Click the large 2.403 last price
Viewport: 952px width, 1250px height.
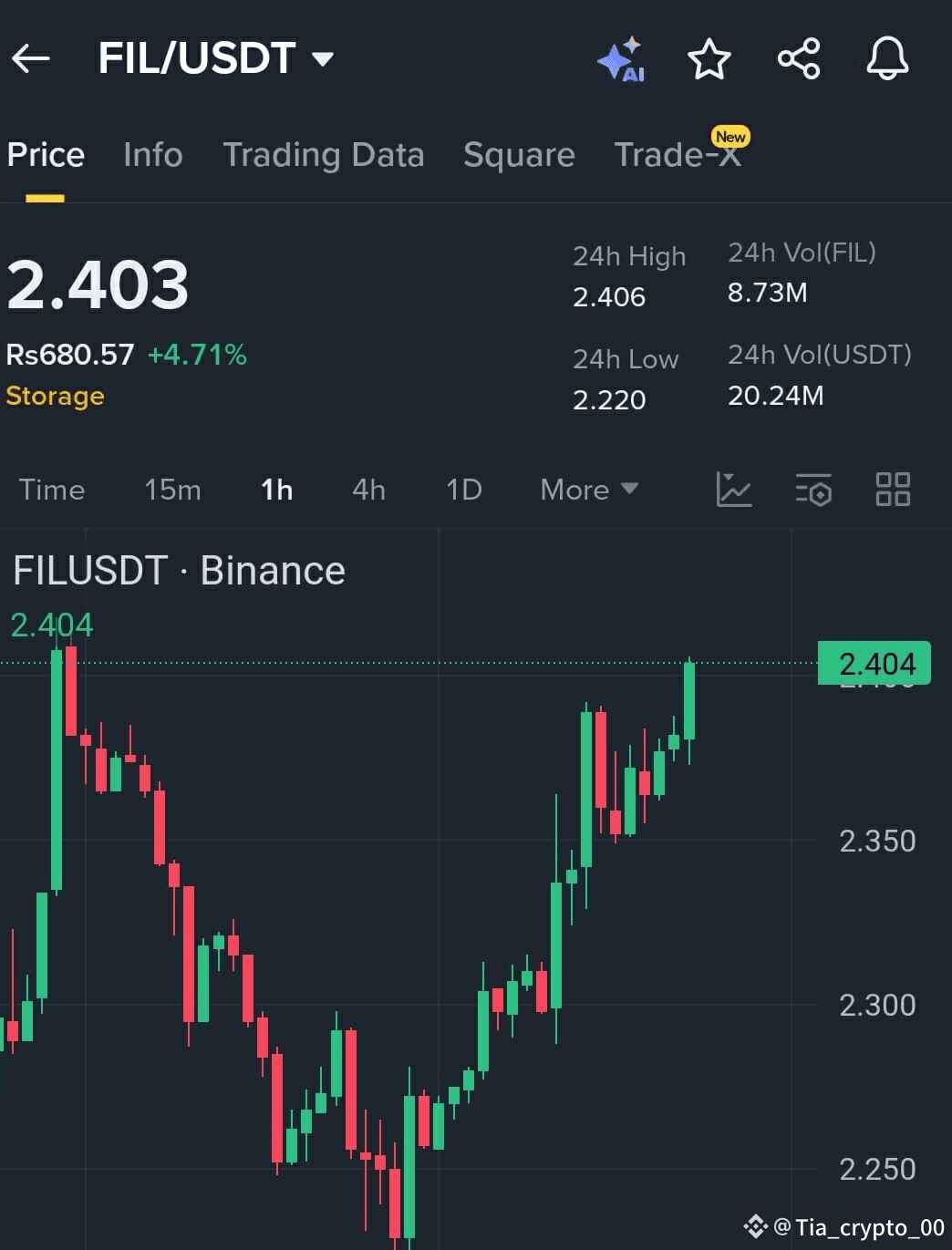98,285
